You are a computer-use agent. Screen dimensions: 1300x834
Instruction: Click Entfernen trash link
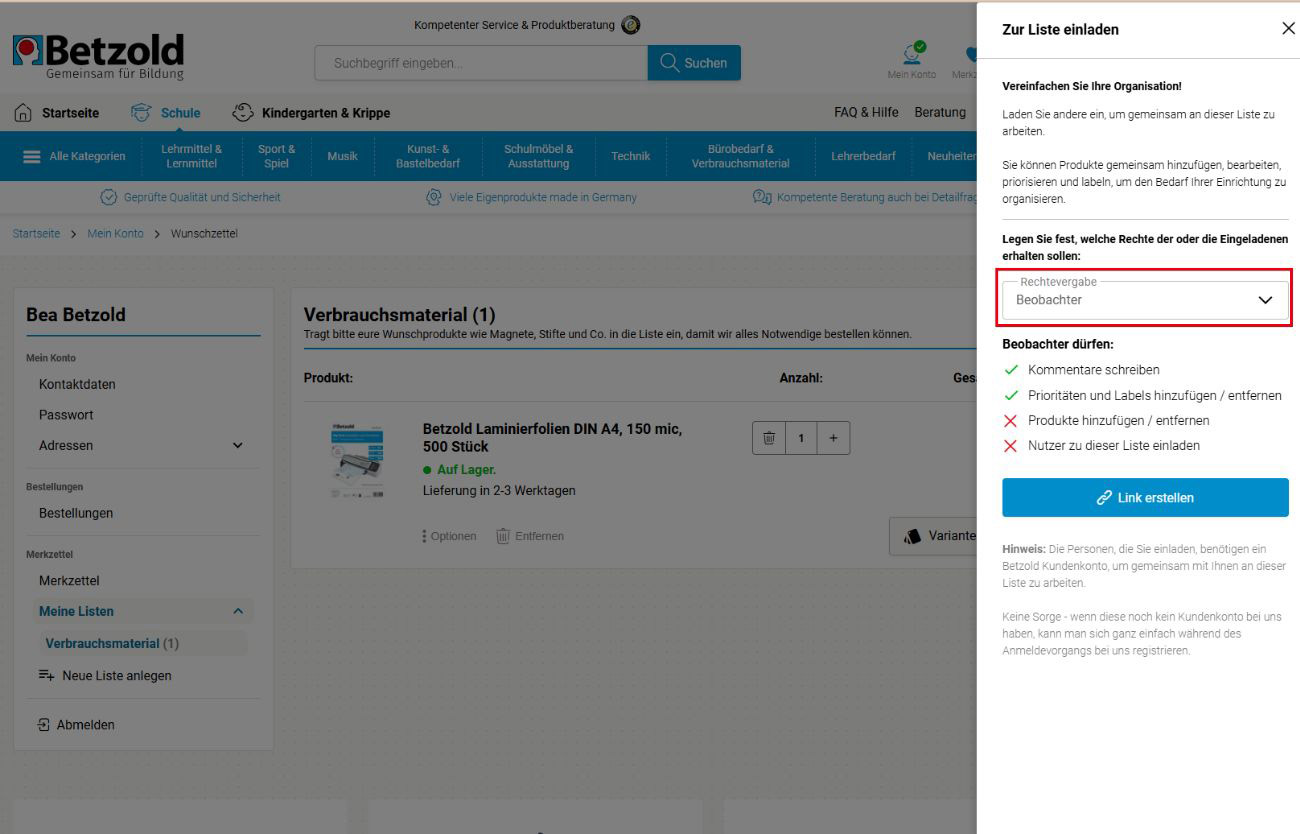(x=530, y=536)
